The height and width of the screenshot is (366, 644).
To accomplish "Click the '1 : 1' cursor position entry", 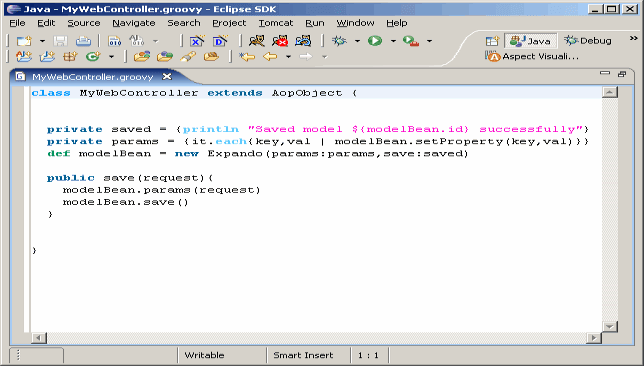I will [x=368, y=355].
